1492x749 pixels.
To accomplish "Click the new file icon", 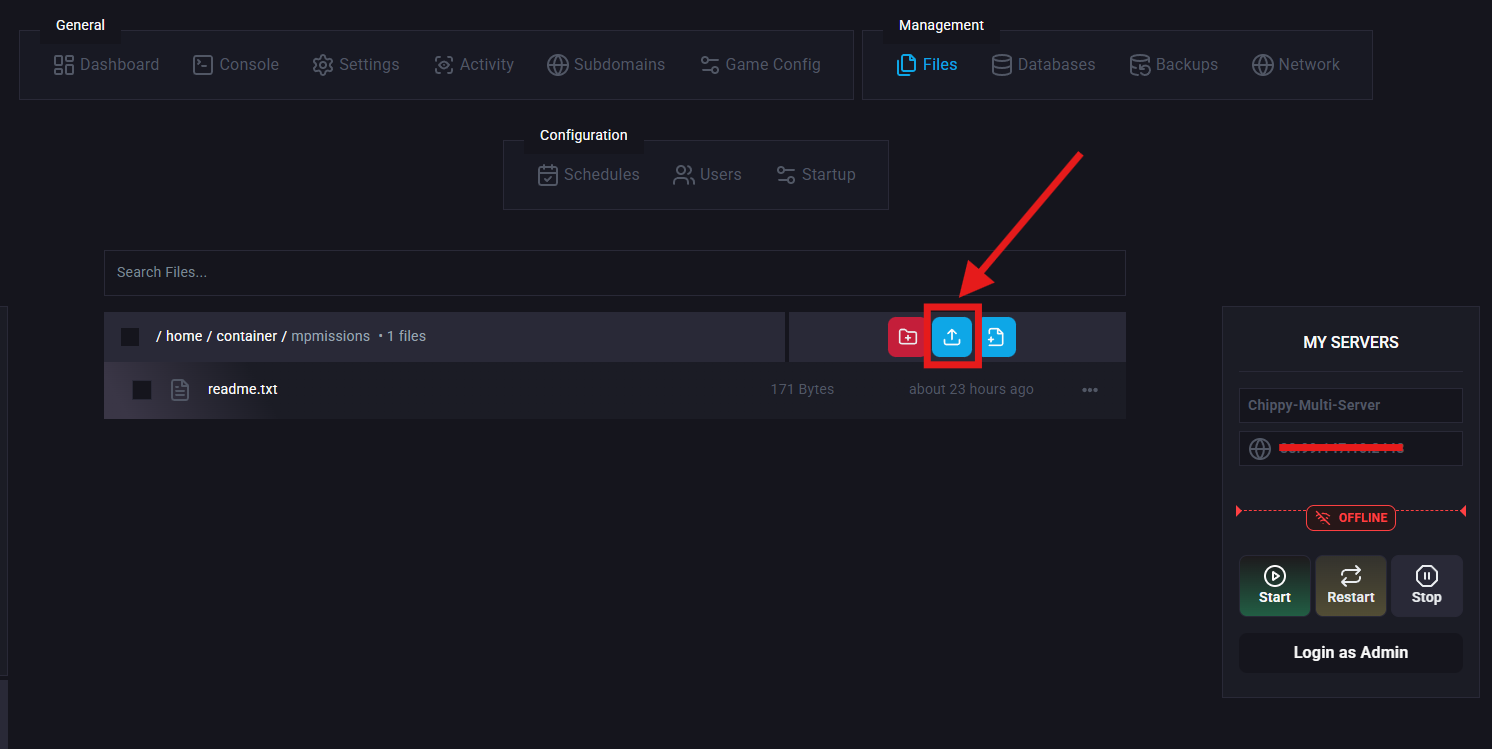I will (x=996, y=337).
